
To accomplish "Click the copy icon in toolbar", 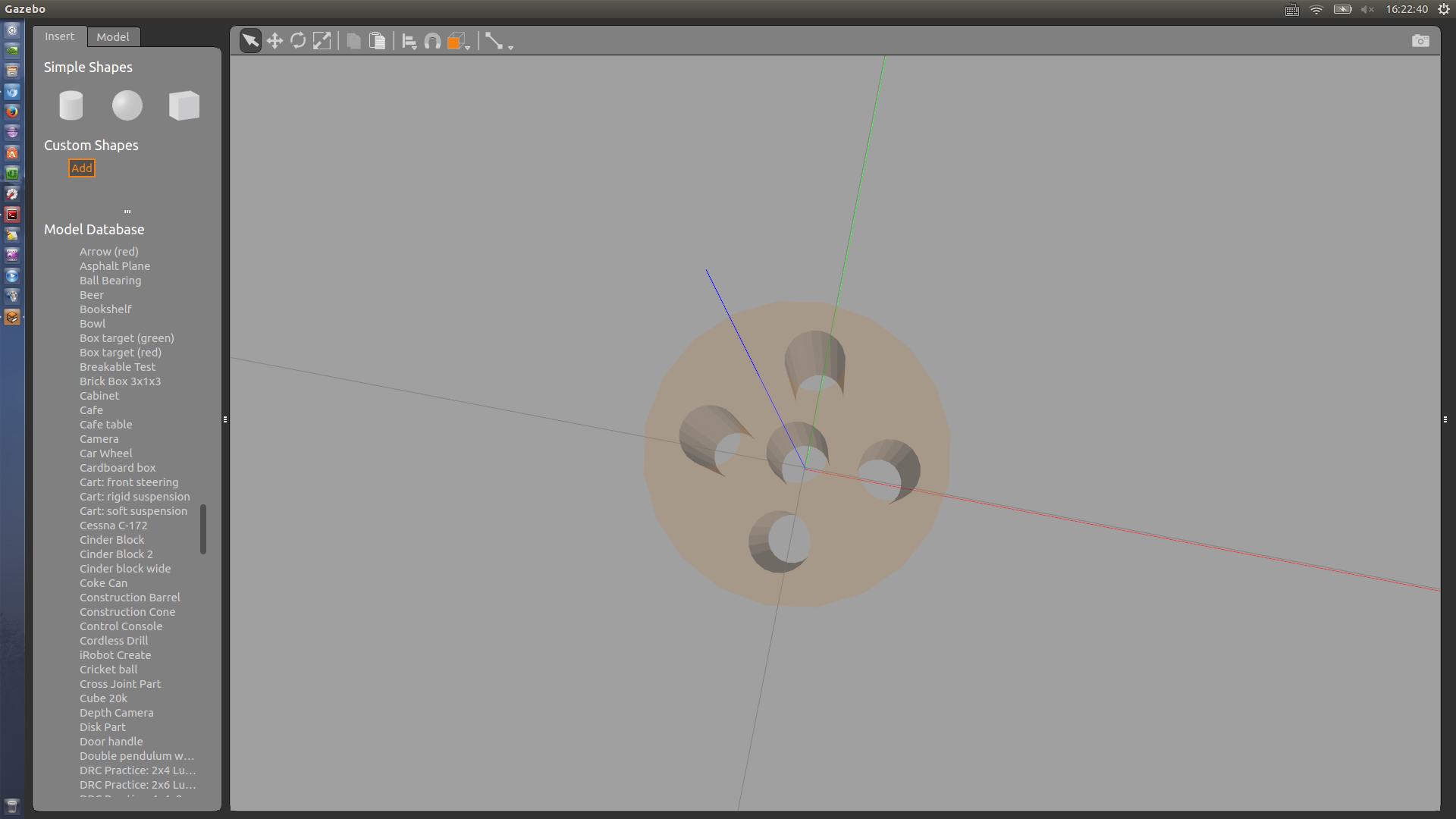I will [353, 41].
